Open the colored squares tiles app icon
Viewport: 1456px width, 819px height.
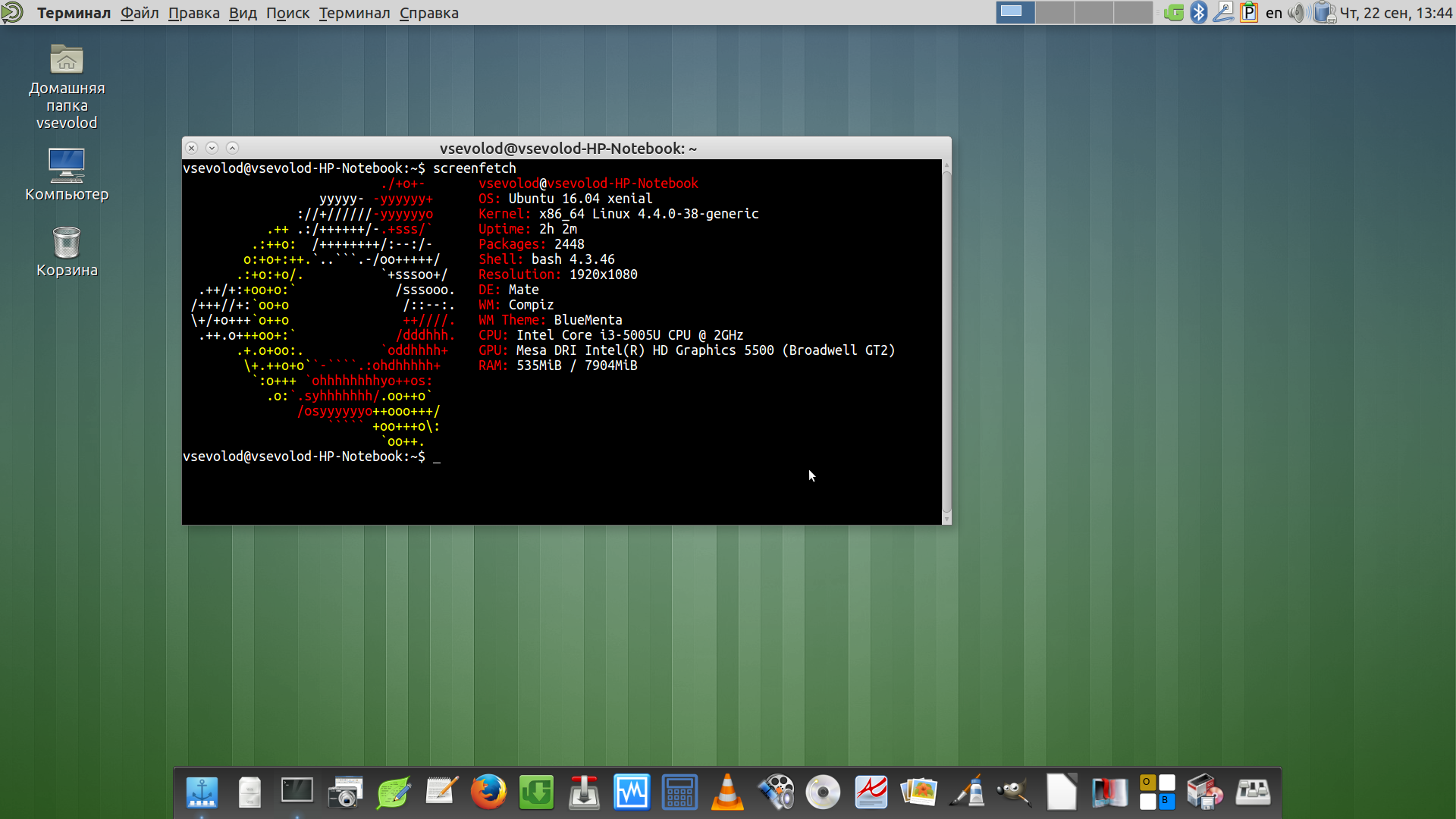[1157, 792]
